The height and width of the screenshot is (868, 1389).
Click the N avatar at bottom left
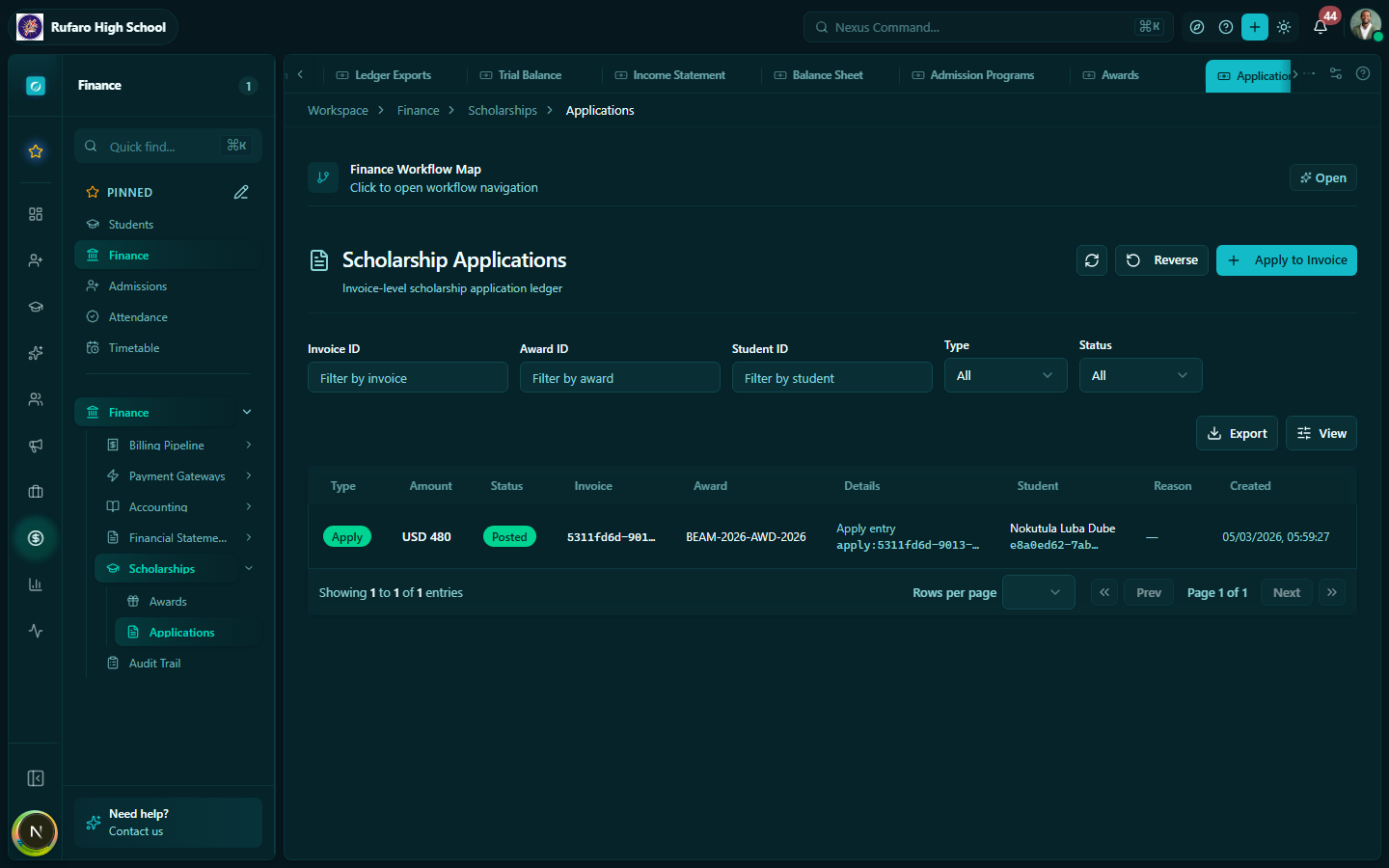(36, 832)
